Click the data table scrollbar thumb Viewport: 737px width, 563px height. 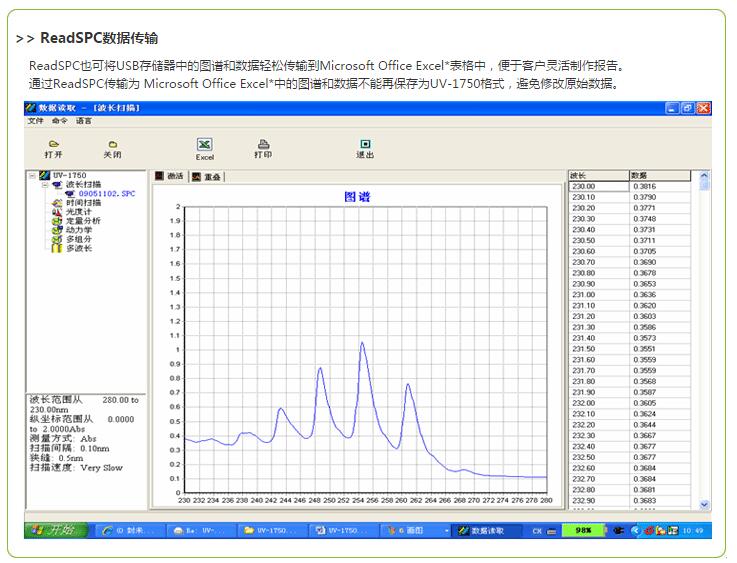[x=704, y=185]
